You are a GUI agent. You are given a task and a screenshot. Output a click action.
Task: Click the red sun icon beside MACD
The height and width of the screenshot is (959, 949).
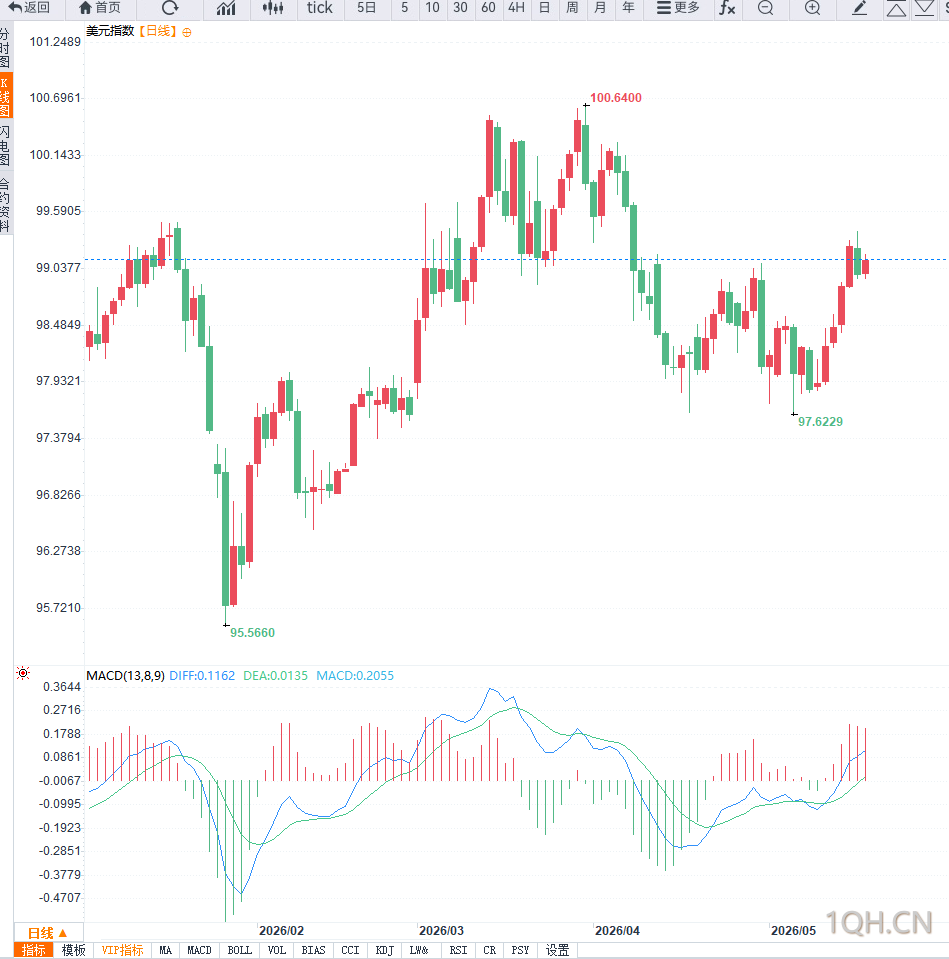pyautogui.click(x=23, y=673)
